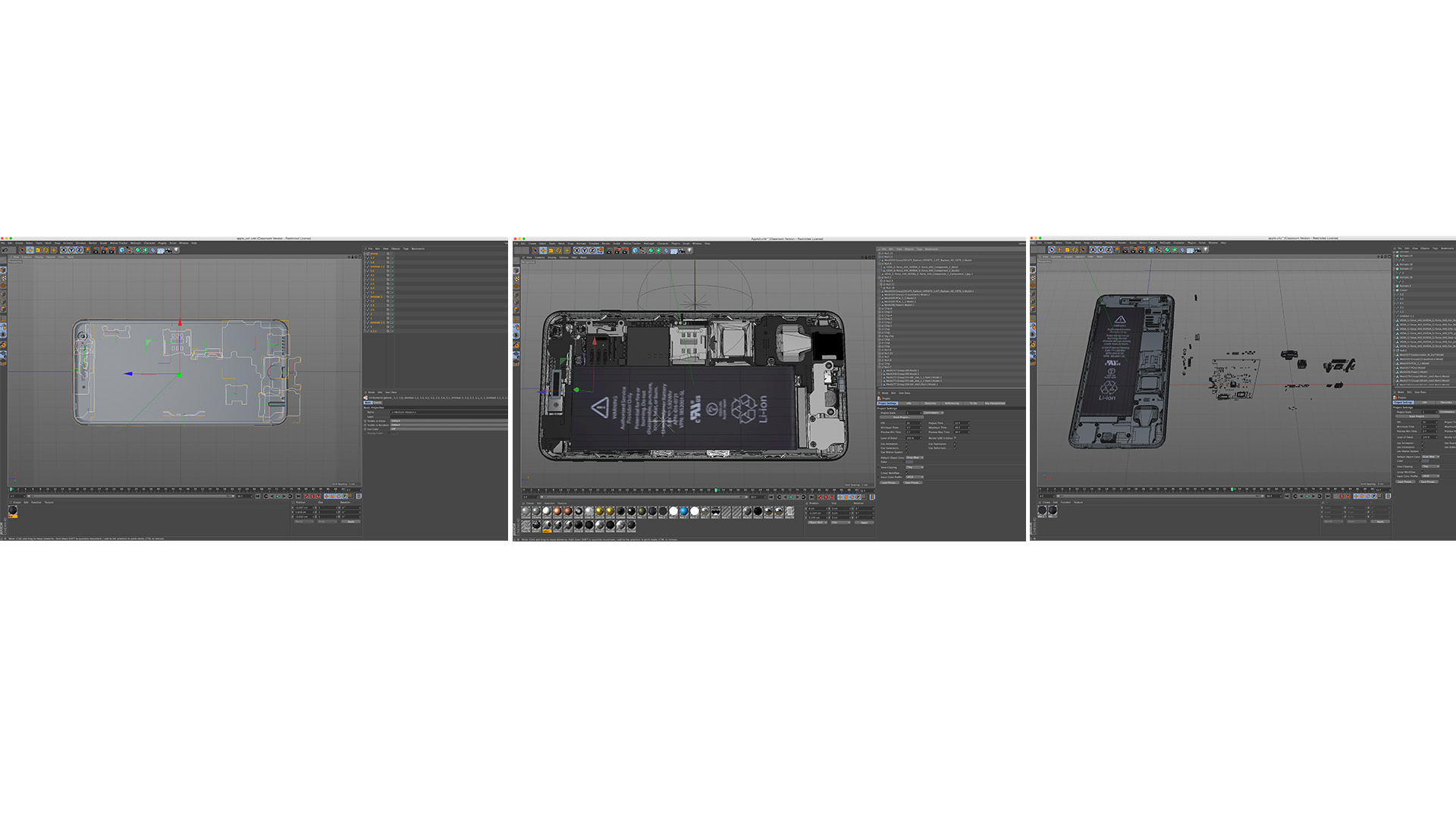The image size is (1456, 819).
Task: Open the Input Color Profile dropdown
Action: 915,477
